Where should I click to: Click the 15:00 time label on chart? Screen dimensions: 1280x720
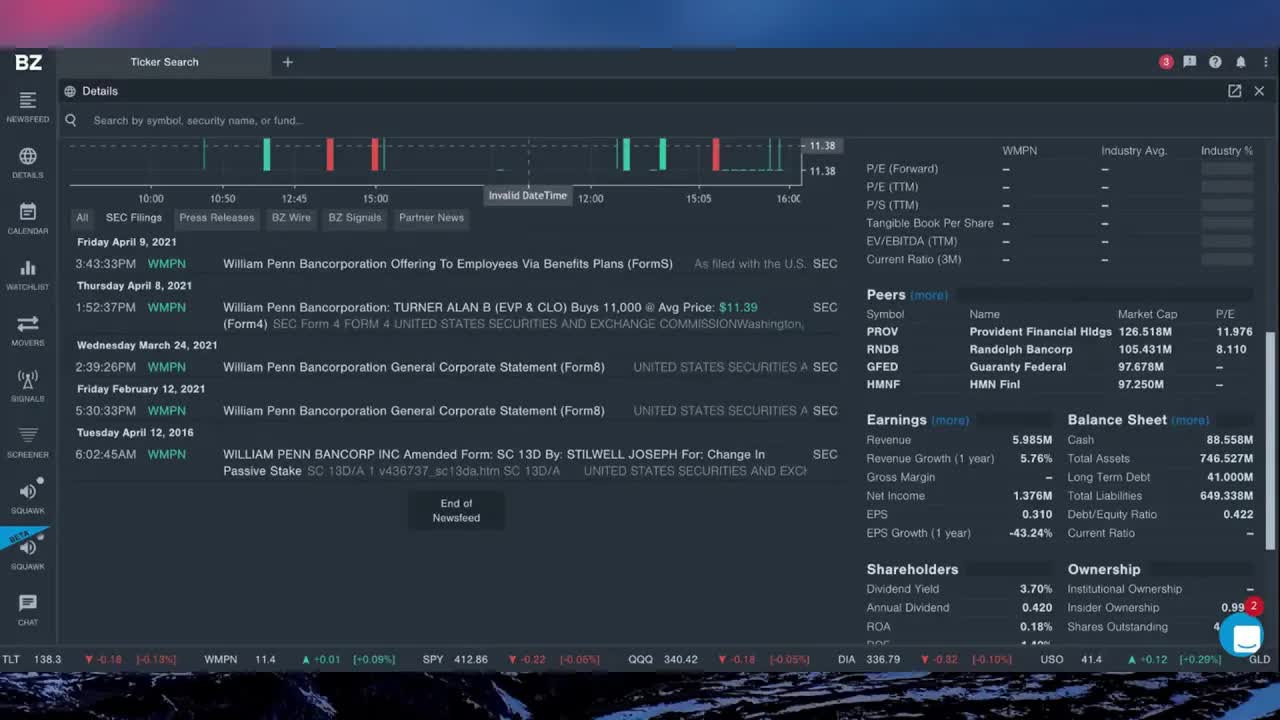point(375,199)
